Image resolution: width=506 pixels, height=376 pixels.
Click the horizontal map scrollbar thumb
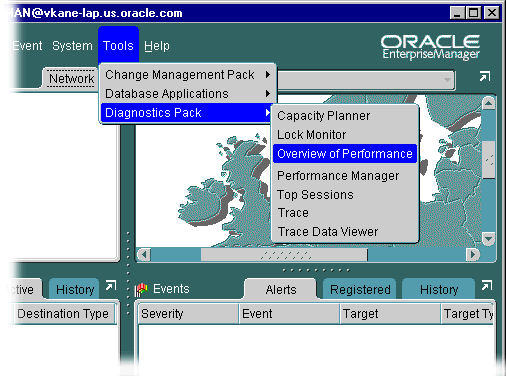coord(284,255)
